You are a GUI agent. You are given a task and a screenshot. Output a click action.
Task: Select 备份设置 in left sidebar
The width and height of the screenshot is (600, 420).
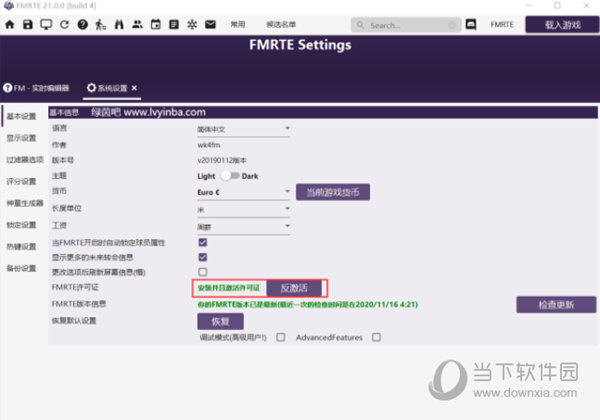[21, 268]
